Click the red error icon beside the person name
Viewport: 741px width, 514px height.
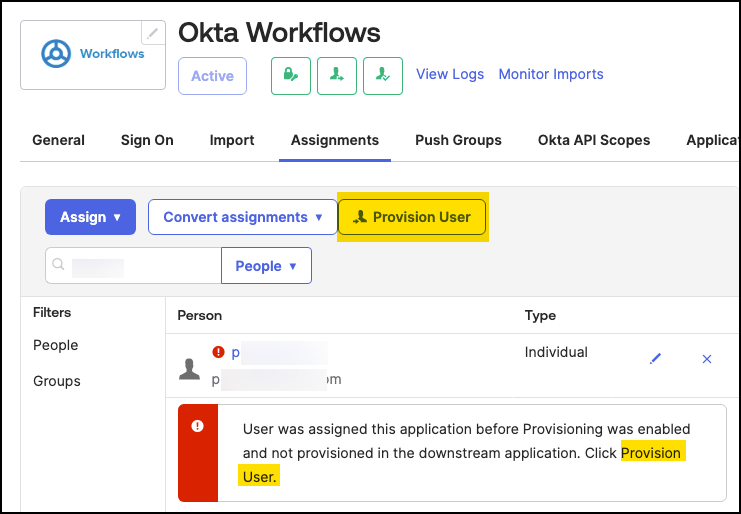coord(218,352)
